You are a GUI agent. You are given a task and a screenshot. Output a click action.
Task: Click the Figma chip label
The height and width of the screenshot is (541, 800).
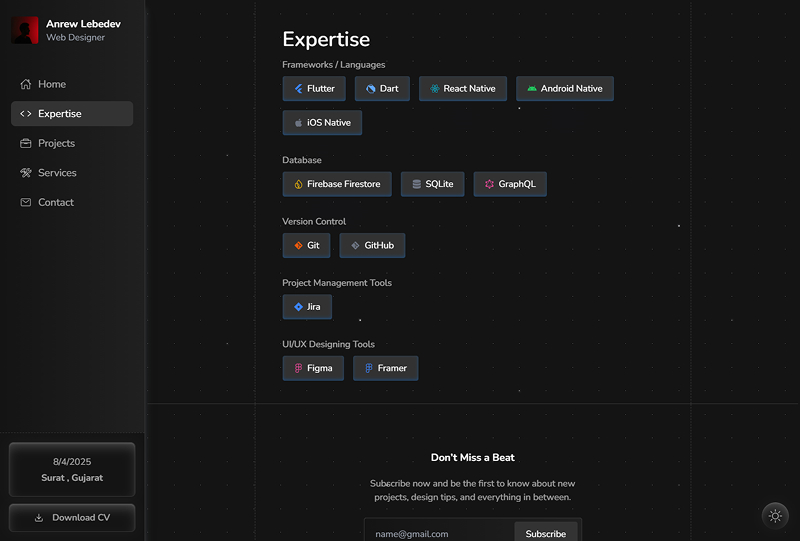click(320, 368)
